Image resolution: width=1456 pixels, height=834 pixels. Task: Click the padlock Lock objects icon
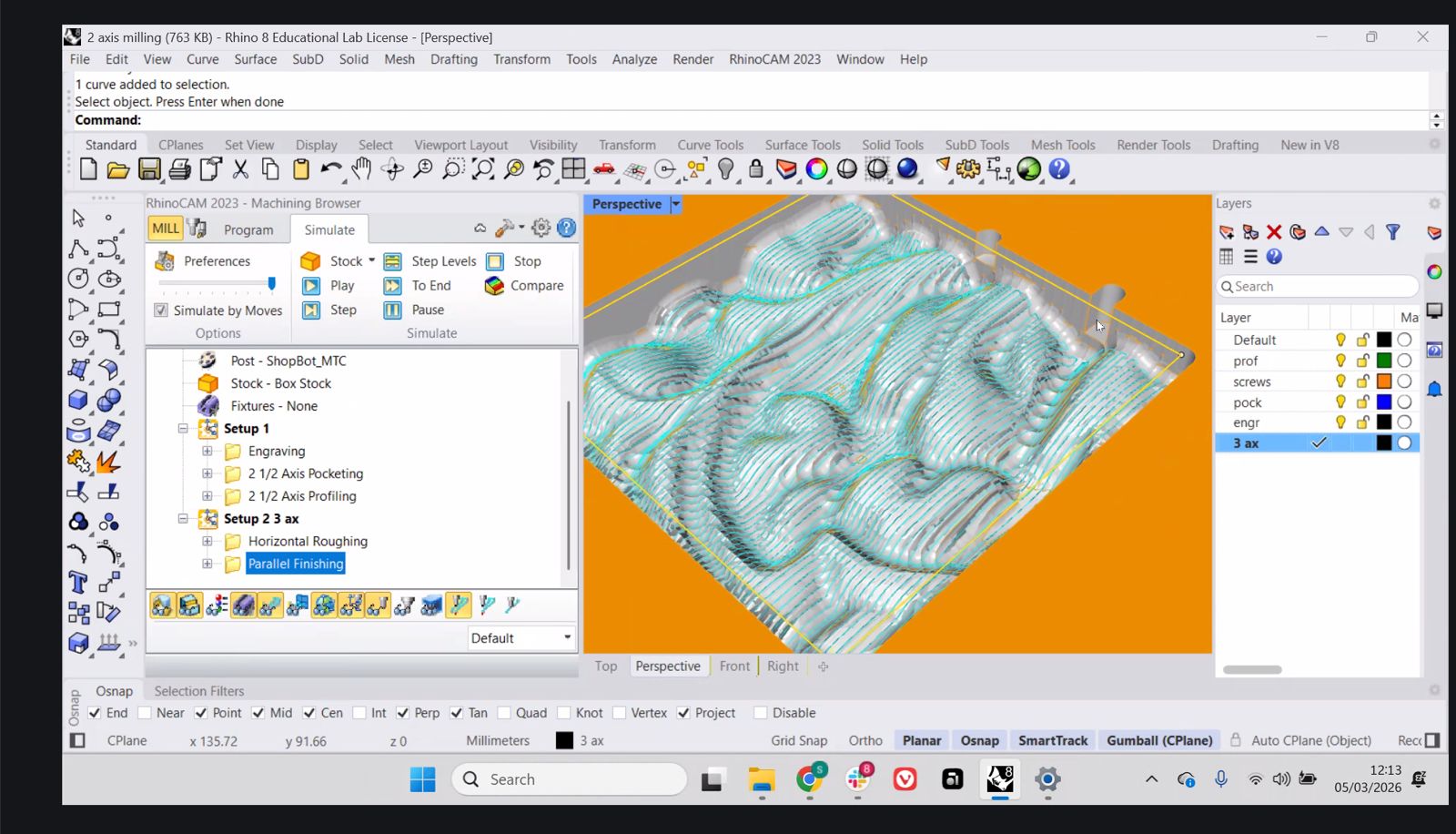click(755, 169)
